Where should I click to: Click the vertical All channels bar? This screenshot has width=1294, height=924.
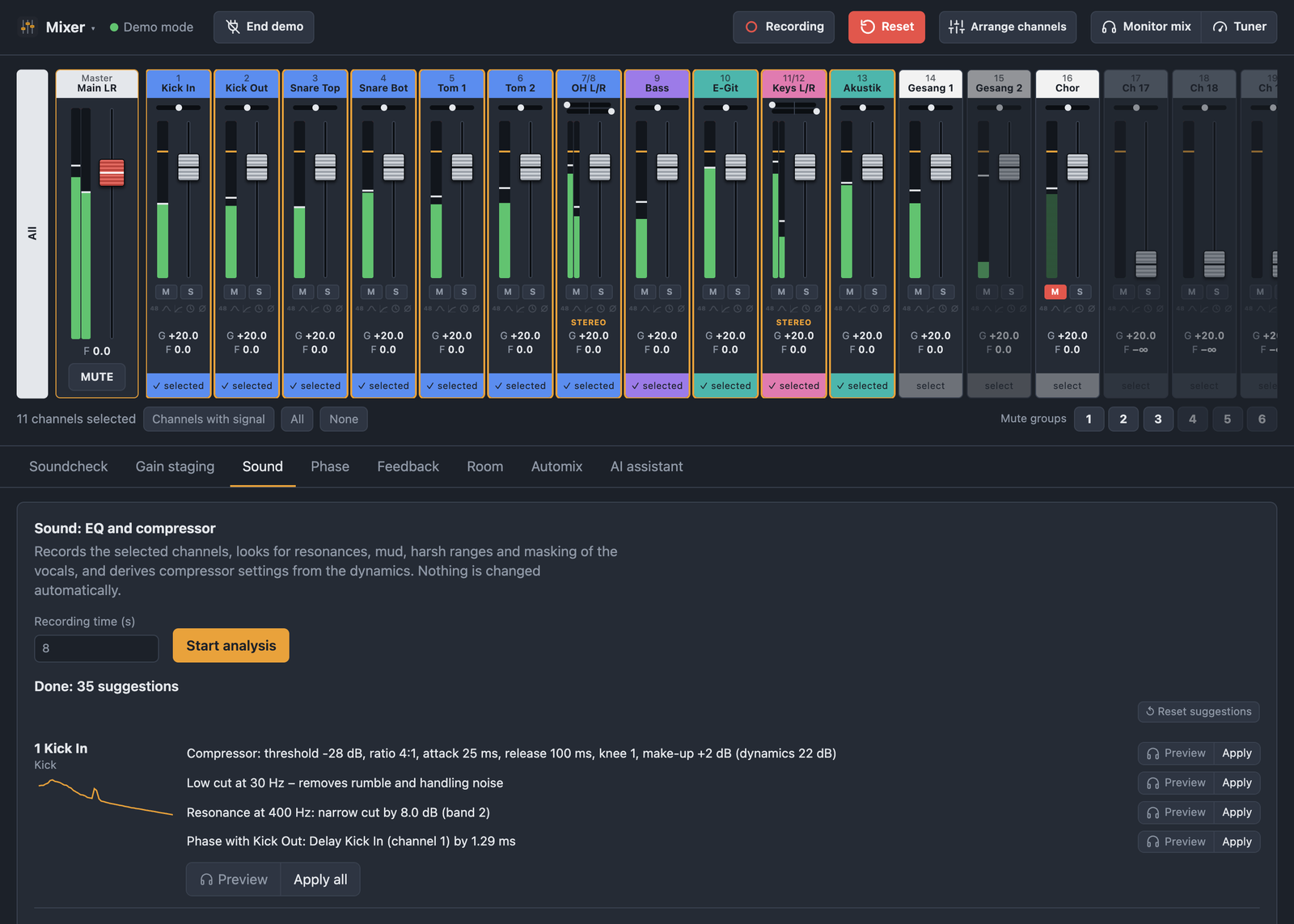click(32, 234)
